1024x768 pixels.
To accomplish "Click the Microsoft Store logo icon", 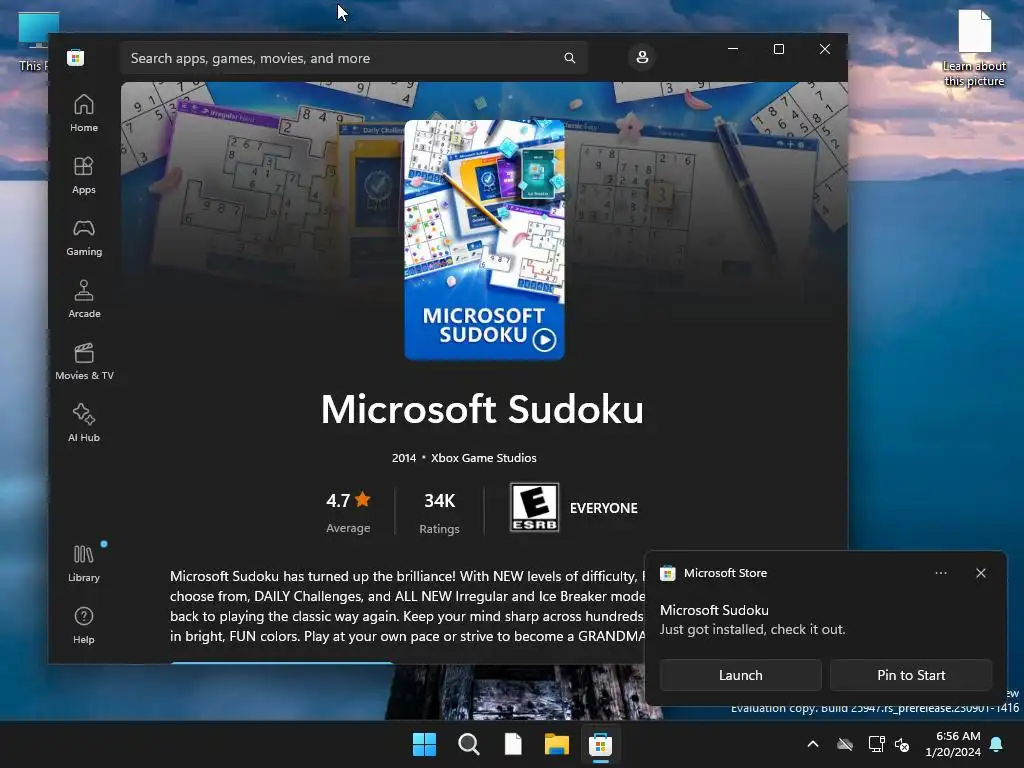I will (76, 58).
